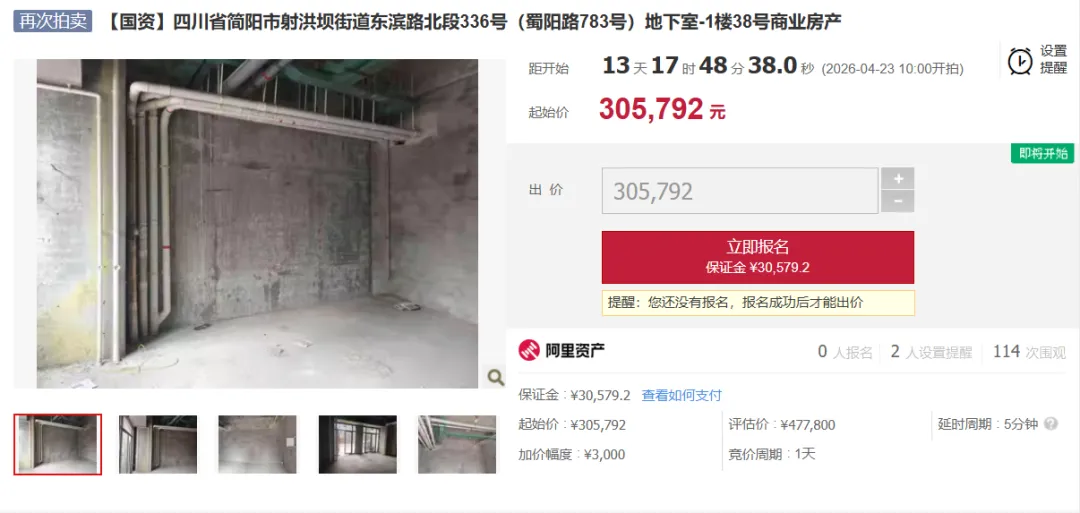The width and height of the screenshot is (1080, 513).
Task: Click the 设置提醒 text label
Action: (x=1053, y=60)
